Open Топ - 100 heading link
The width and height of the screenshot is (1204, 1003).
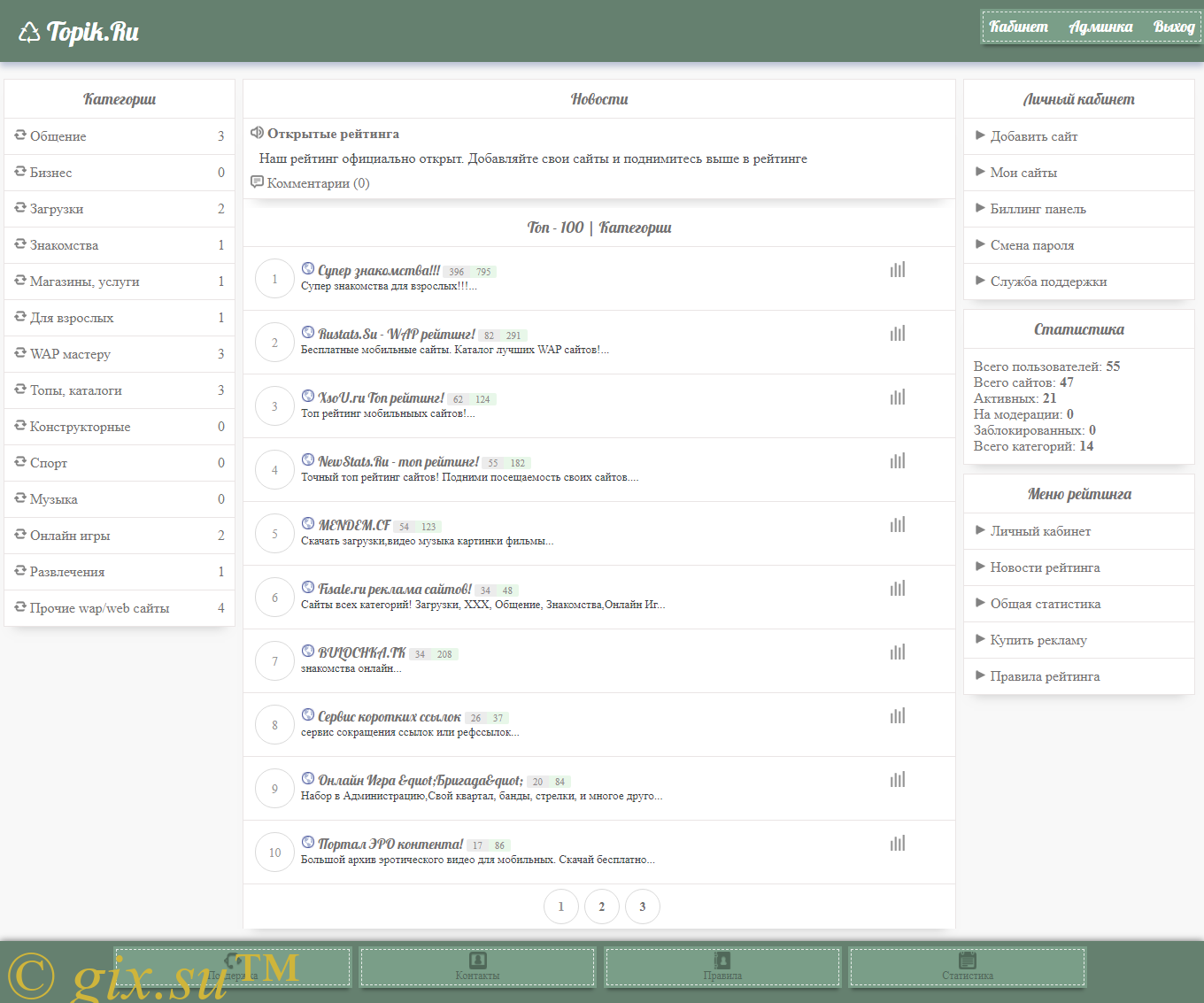(555, 228)
